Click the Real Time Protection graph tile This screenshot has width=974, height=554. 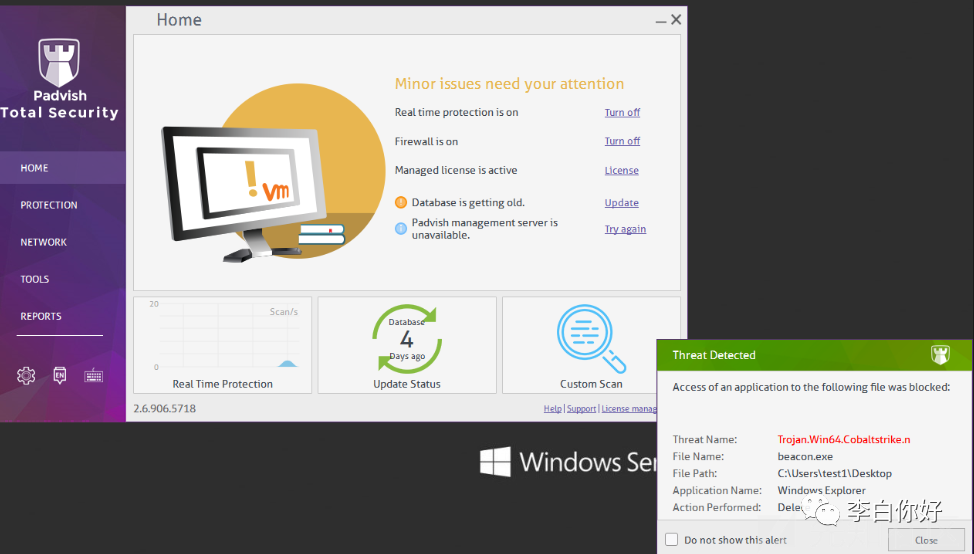tap(222, 345)
